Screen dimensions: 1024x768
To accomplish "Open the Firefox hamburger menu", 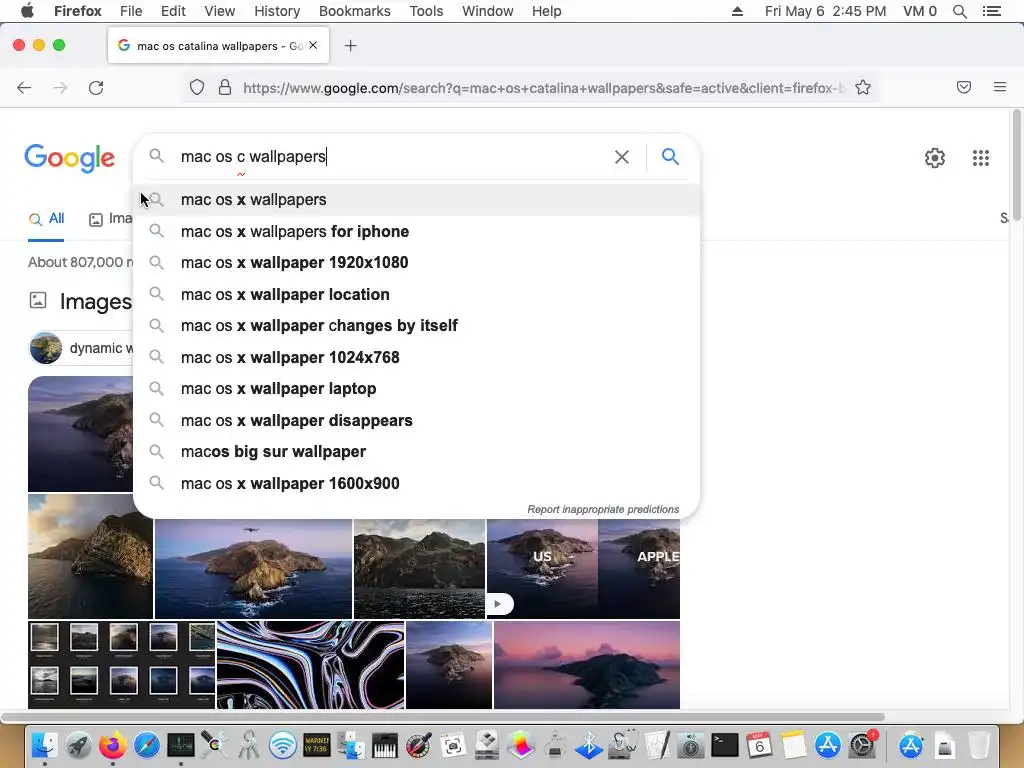I will [999, 87].
